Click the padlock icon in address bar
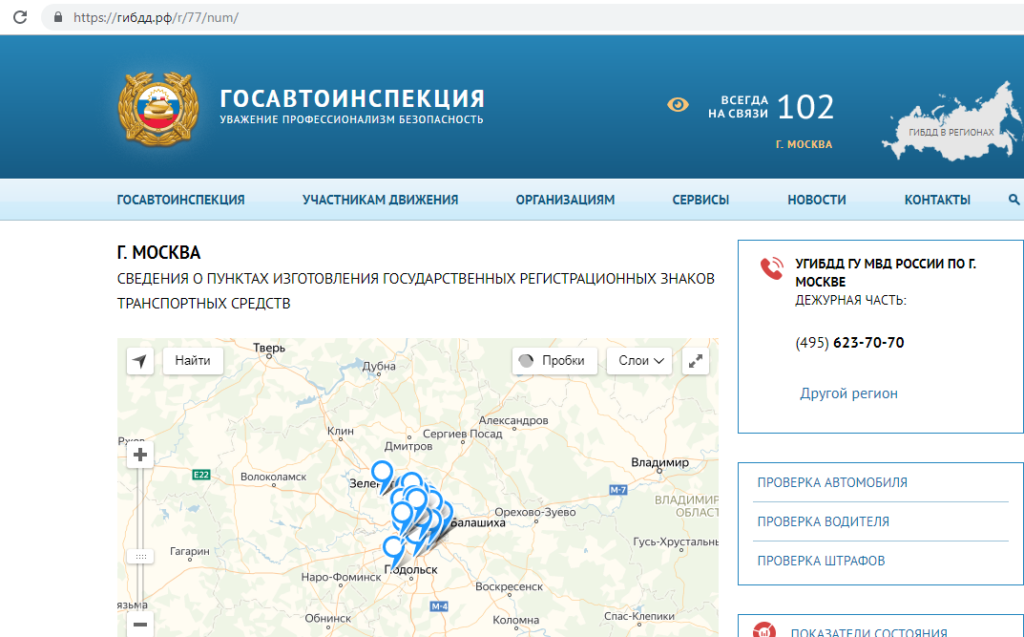Screen dimensions: 1024x637 [x=58, y=17]
